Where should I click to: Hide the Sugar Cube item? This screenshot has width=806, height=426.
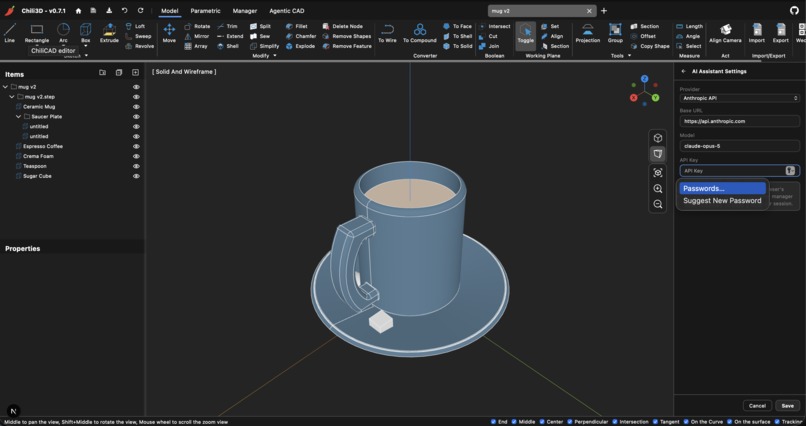tap(136, 176)
